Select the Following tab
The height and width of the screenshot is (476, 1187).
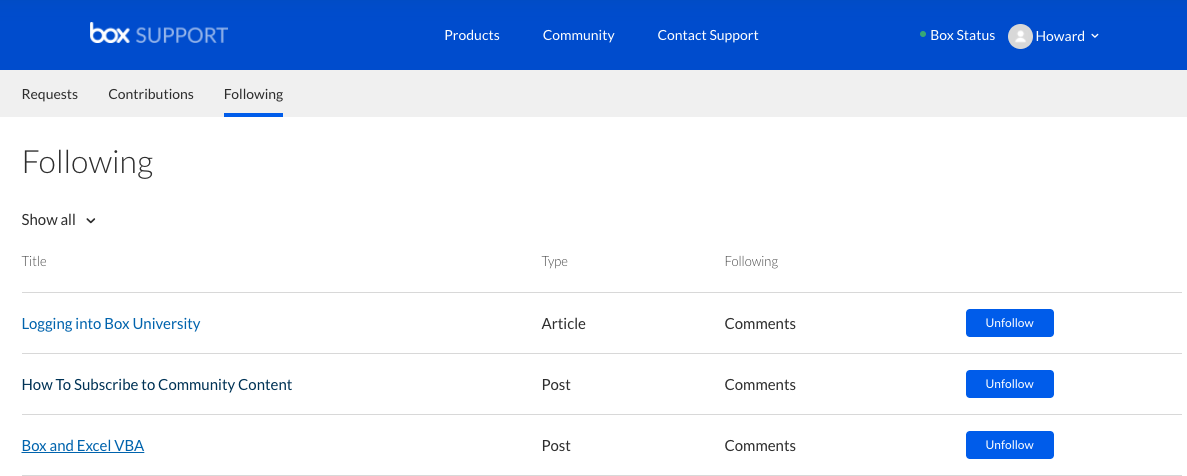(x=254, y=94)
